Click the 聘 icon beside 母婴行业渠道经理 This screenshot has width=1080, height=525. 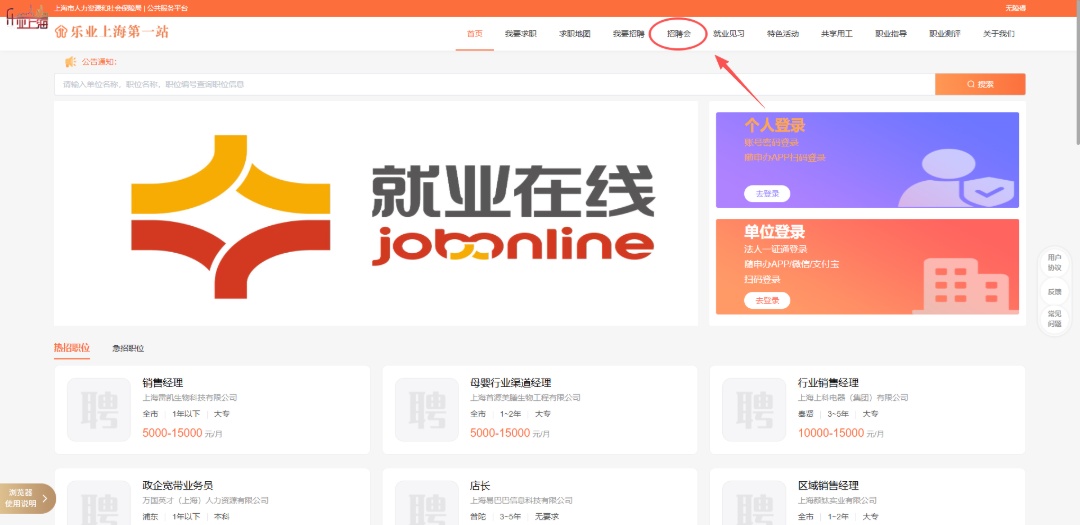[427, 409]
